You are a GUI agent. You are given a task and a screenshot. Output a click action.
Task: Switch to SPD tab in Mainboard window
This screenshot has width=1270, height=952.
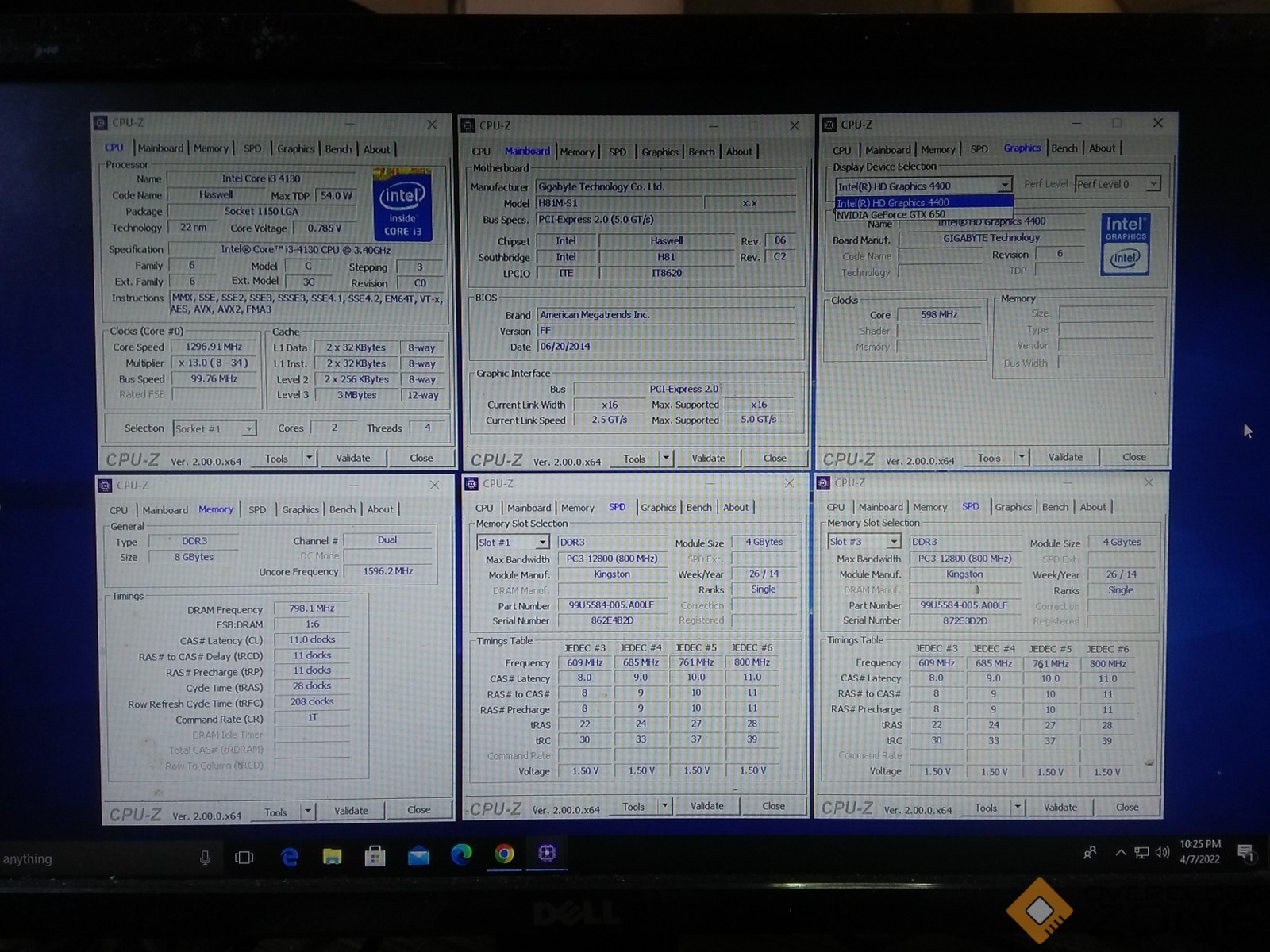pyautogui.click(x=618, y=152)
